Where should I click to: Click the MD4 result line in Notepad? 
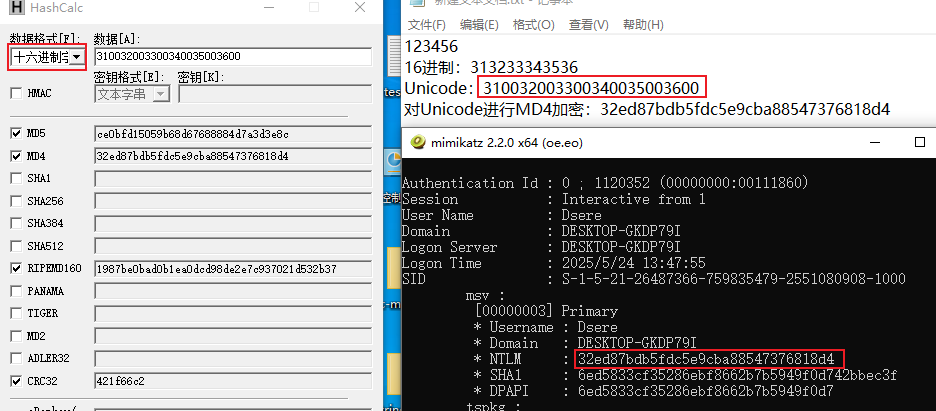coord(647,109)
